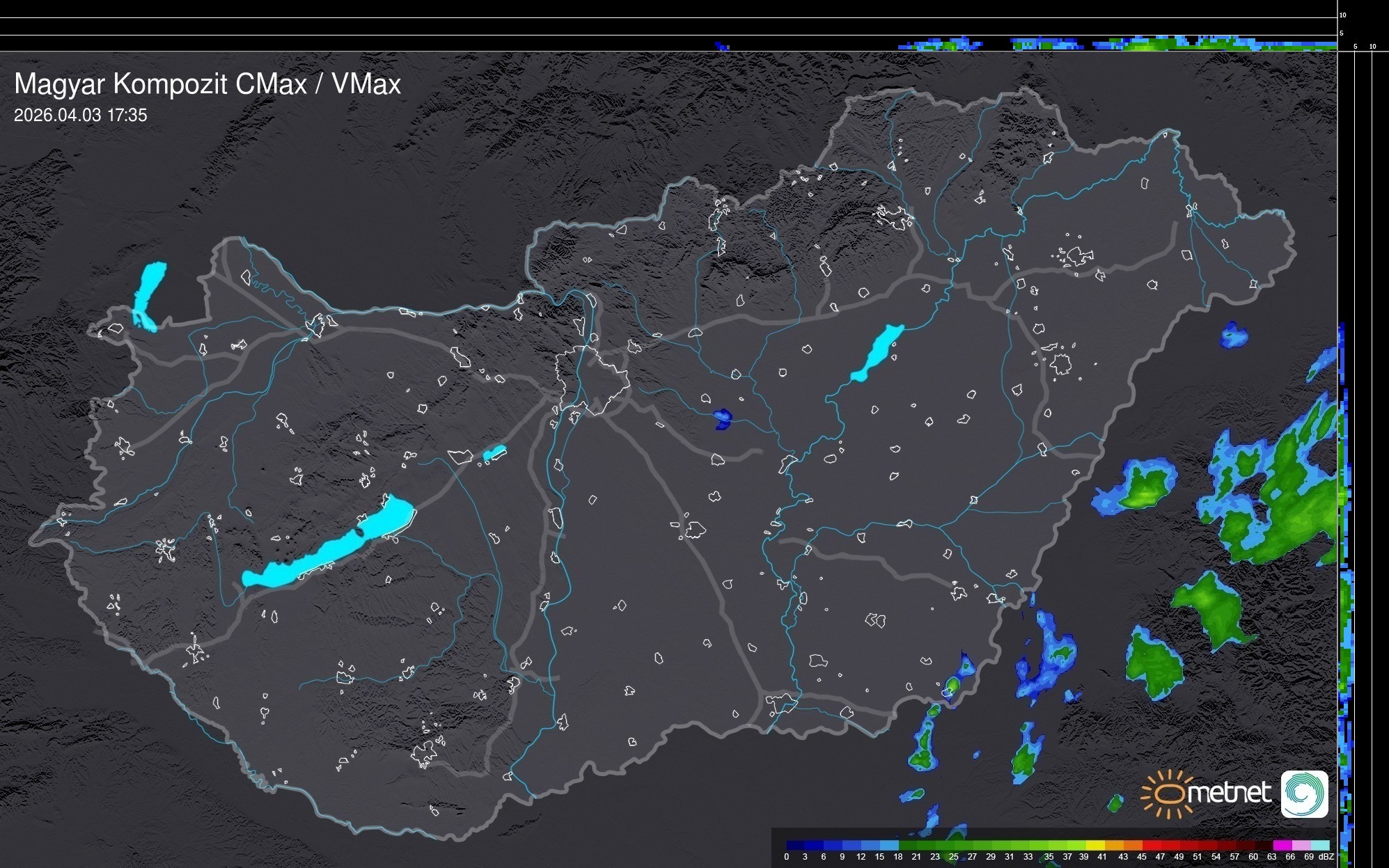The height and width of the screenshot is (868, 1389).
Task: Click the 2026.04.03 17:35 timestamp
Action: 81,116
